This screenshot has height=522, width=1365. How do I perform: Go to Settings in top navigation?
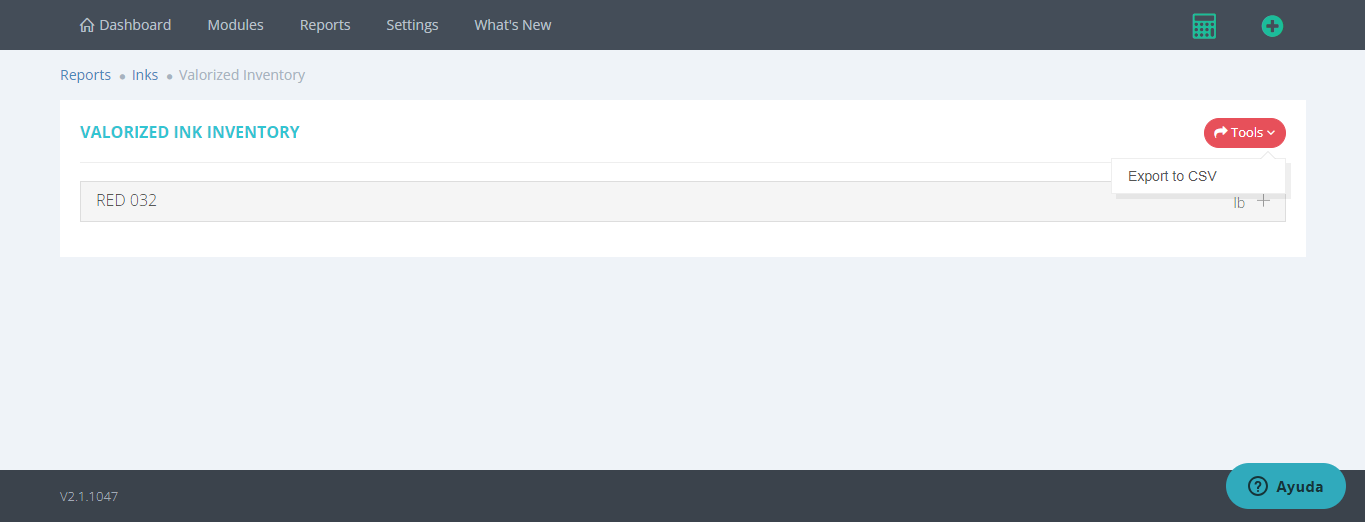(x=412, y=25)
